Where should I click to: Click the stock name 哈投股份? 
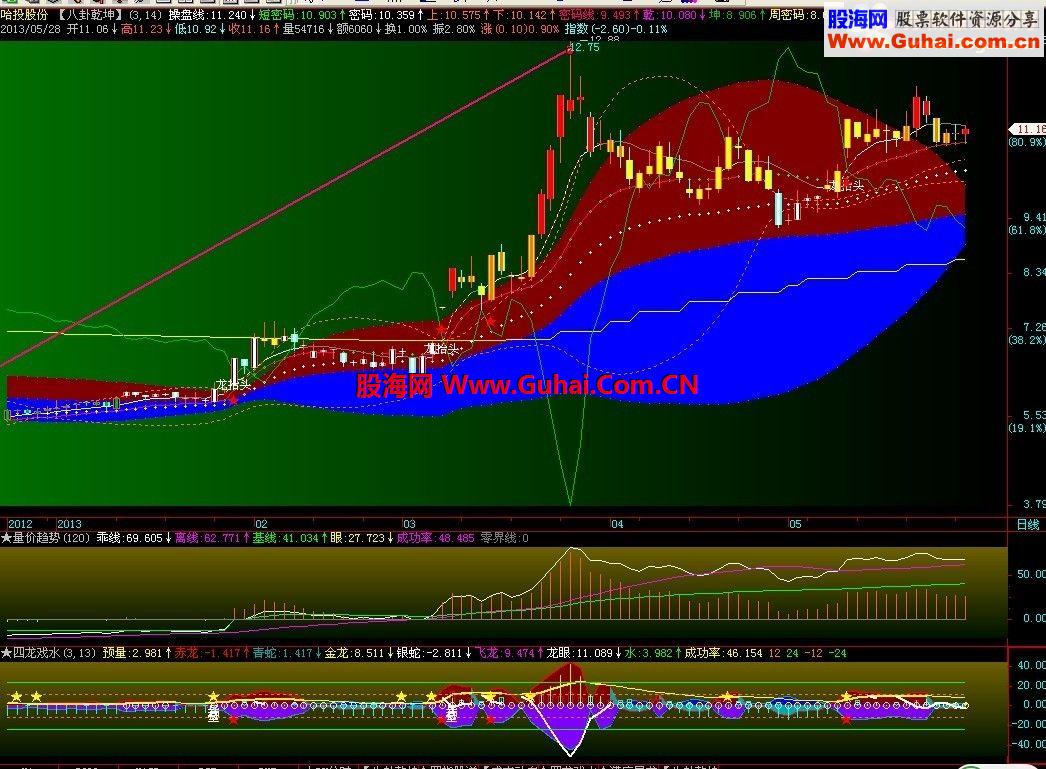tap(24, 15)
